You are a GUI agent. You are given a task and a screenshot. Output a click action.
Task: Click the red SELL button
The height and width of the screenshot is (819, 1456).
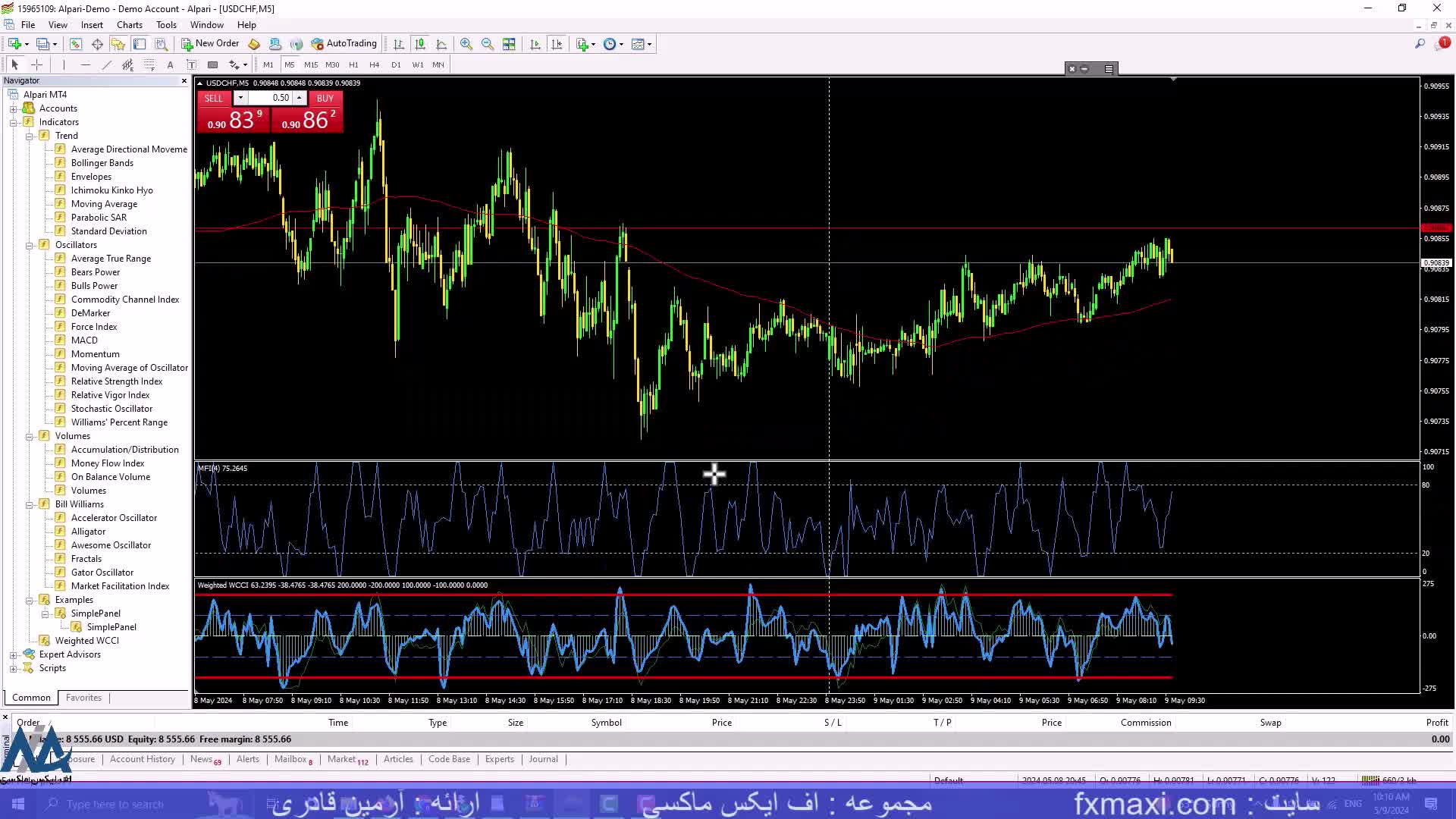click(214, 98)
